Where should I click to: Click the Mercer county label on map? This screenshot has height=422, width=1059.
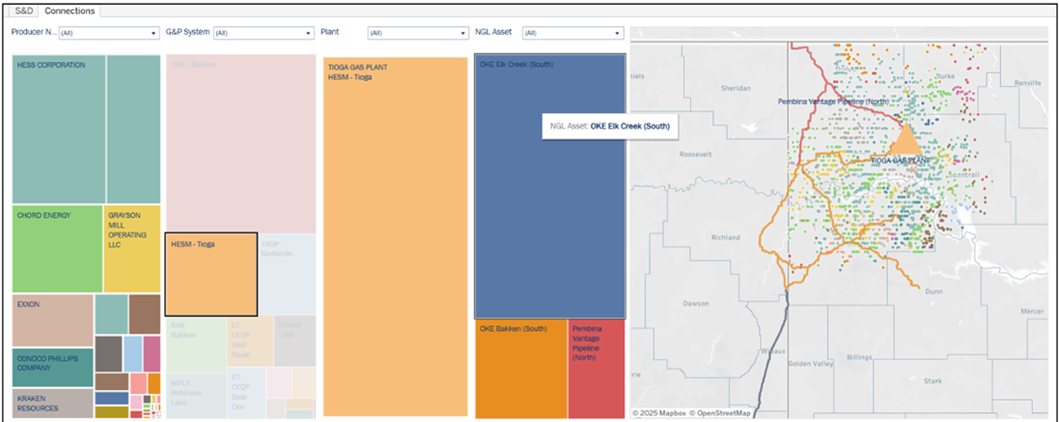click(1032, 312)
